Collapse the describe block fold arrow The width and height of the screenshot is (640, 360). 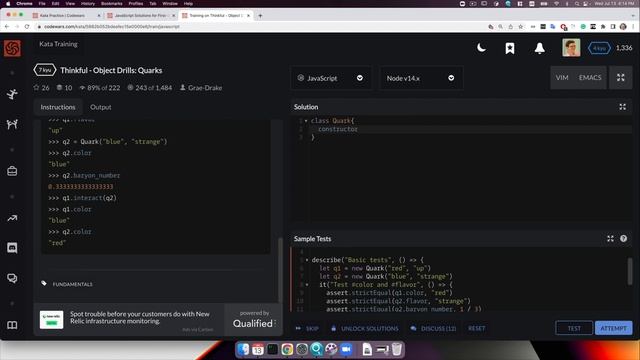[307, 260]
